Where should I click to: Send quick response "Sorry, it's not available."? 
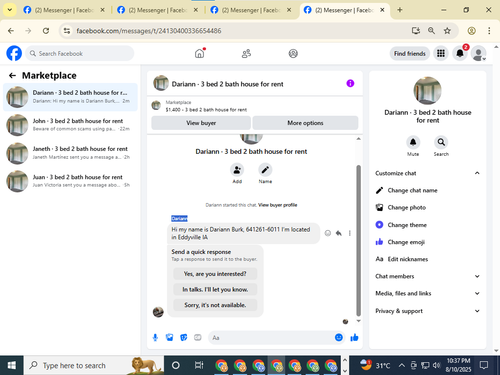215,305
